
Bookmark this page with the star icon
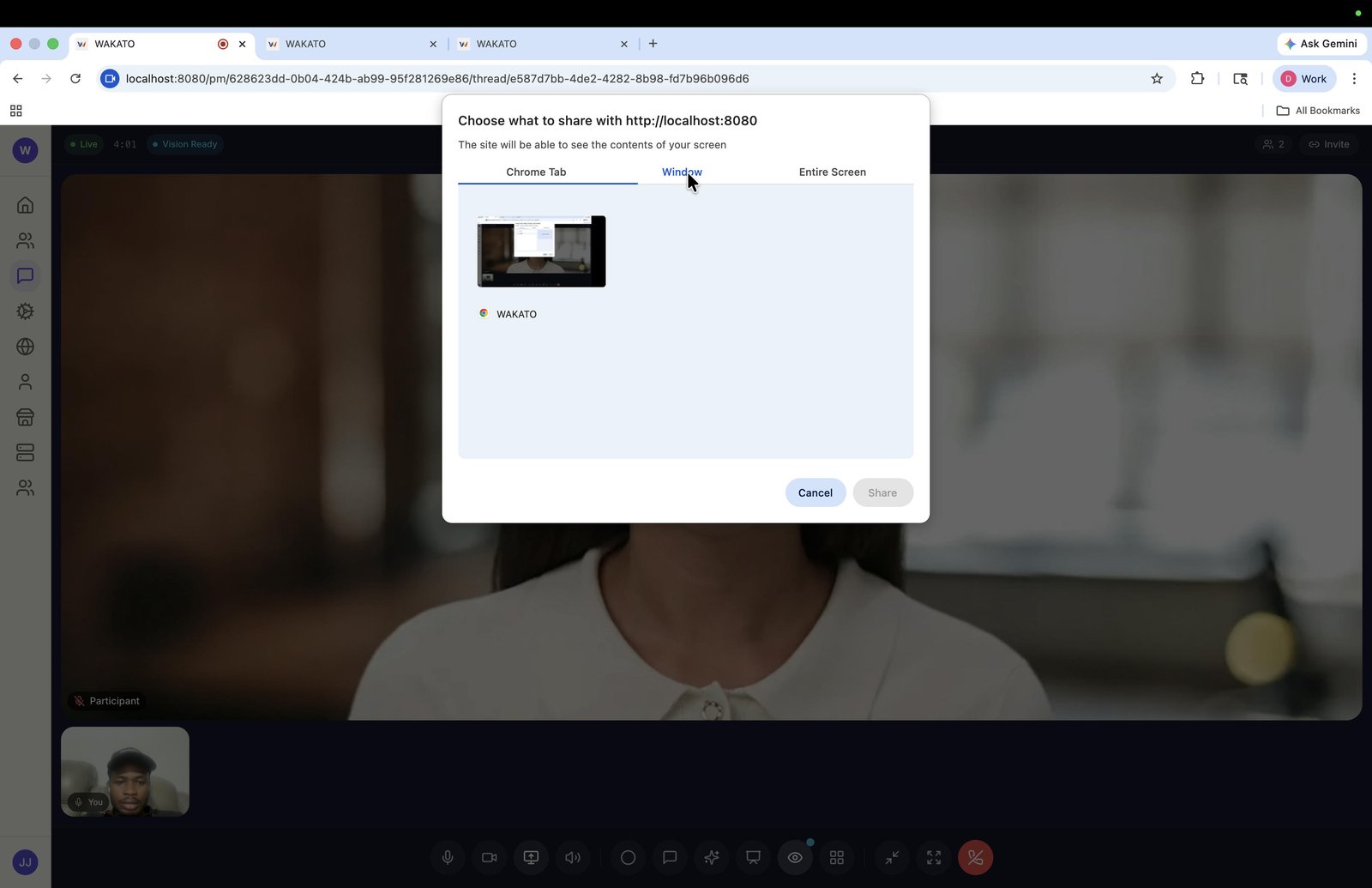pyautogui.click(x=1157, y=78)
